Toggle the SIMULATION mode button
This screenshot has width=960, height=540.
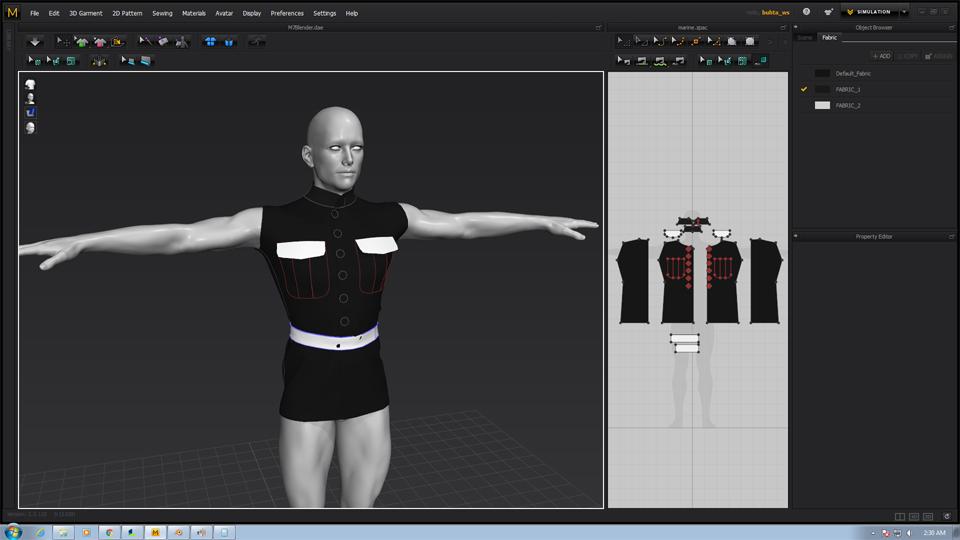point(872,12)
